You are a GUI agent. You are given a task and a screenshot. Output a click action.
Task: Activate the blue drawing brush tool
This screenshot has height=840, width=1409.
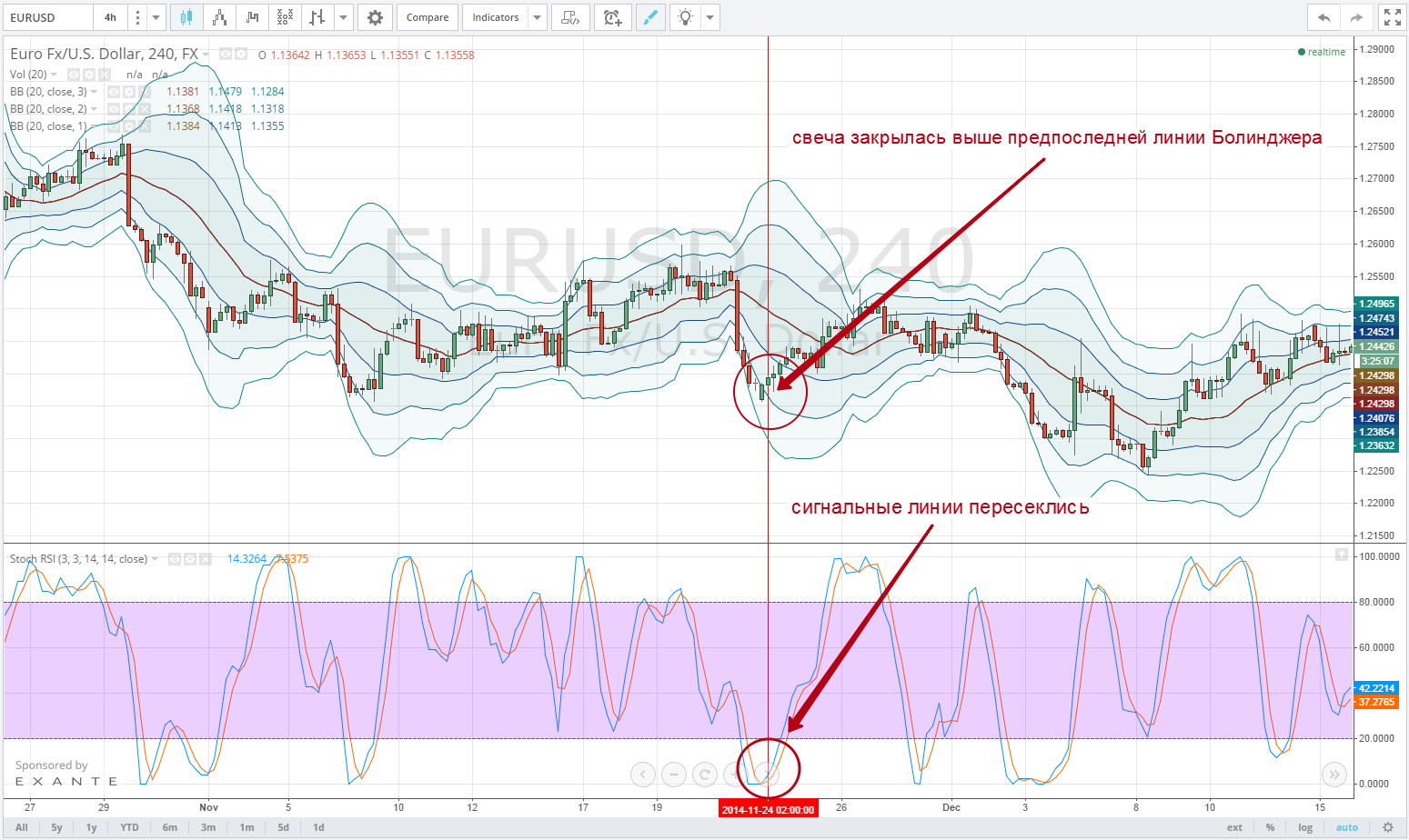coord(650,17)
